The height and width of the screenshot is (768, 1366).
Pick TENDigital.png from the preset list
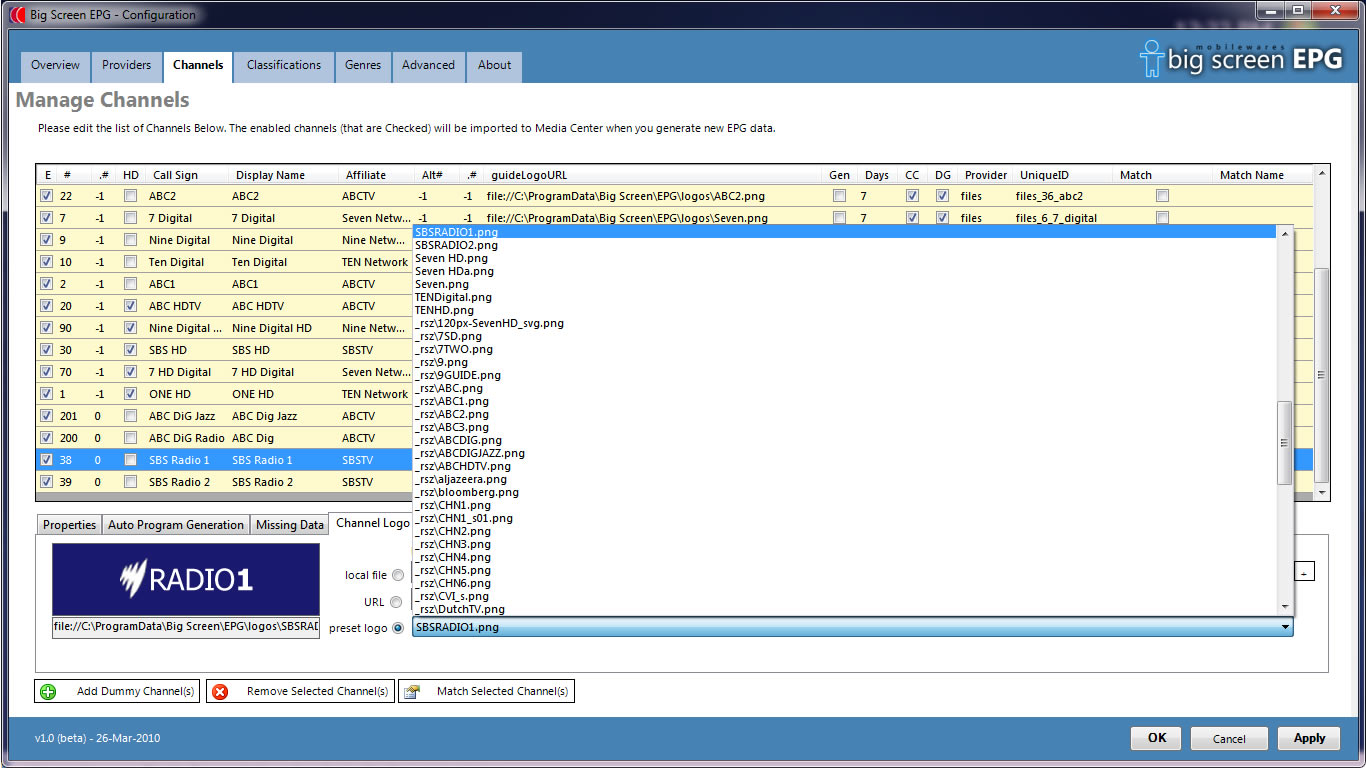click(x=845, y=297)
